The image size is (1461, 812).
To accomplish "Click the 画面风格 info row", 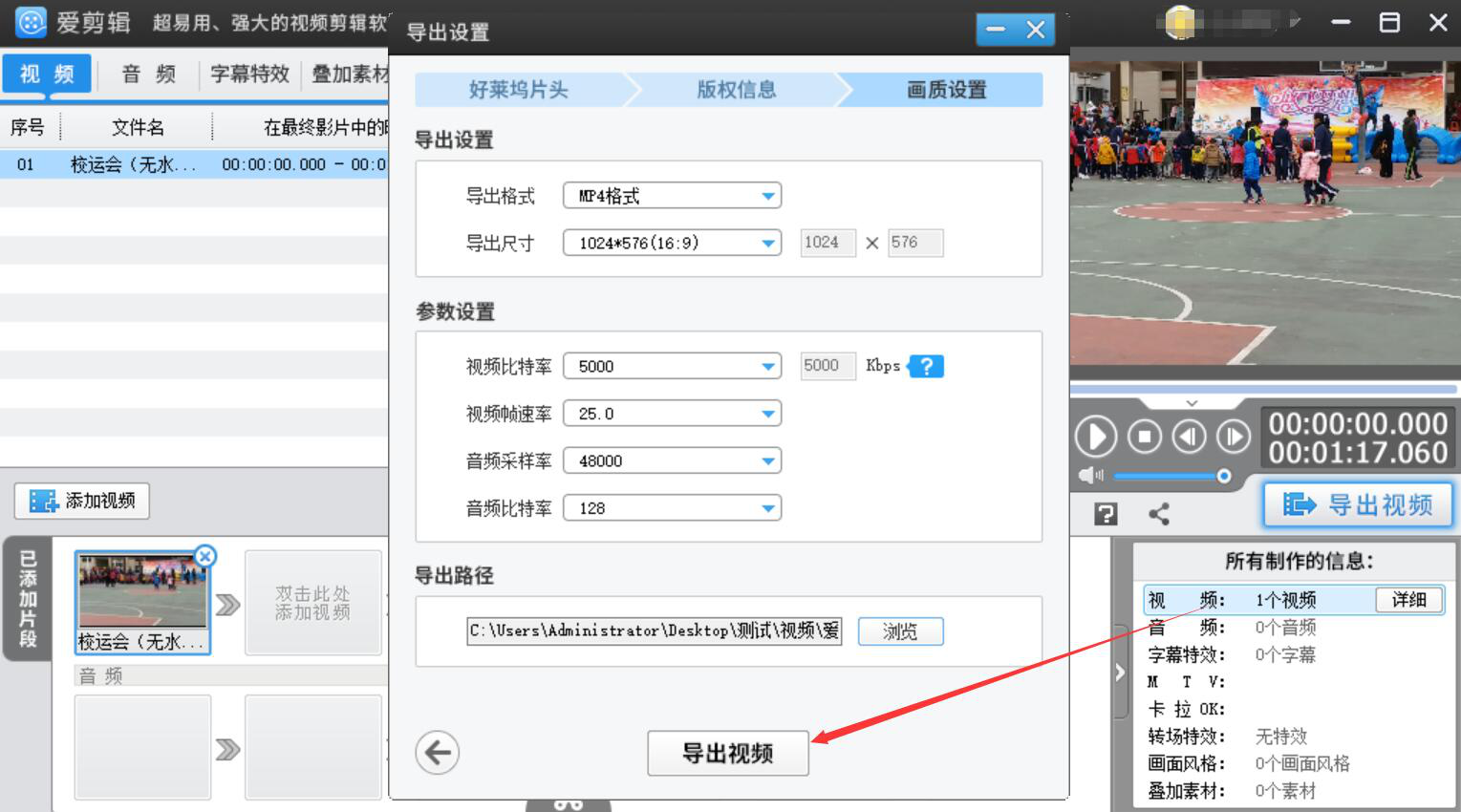I will click(x=1293, y=763).
